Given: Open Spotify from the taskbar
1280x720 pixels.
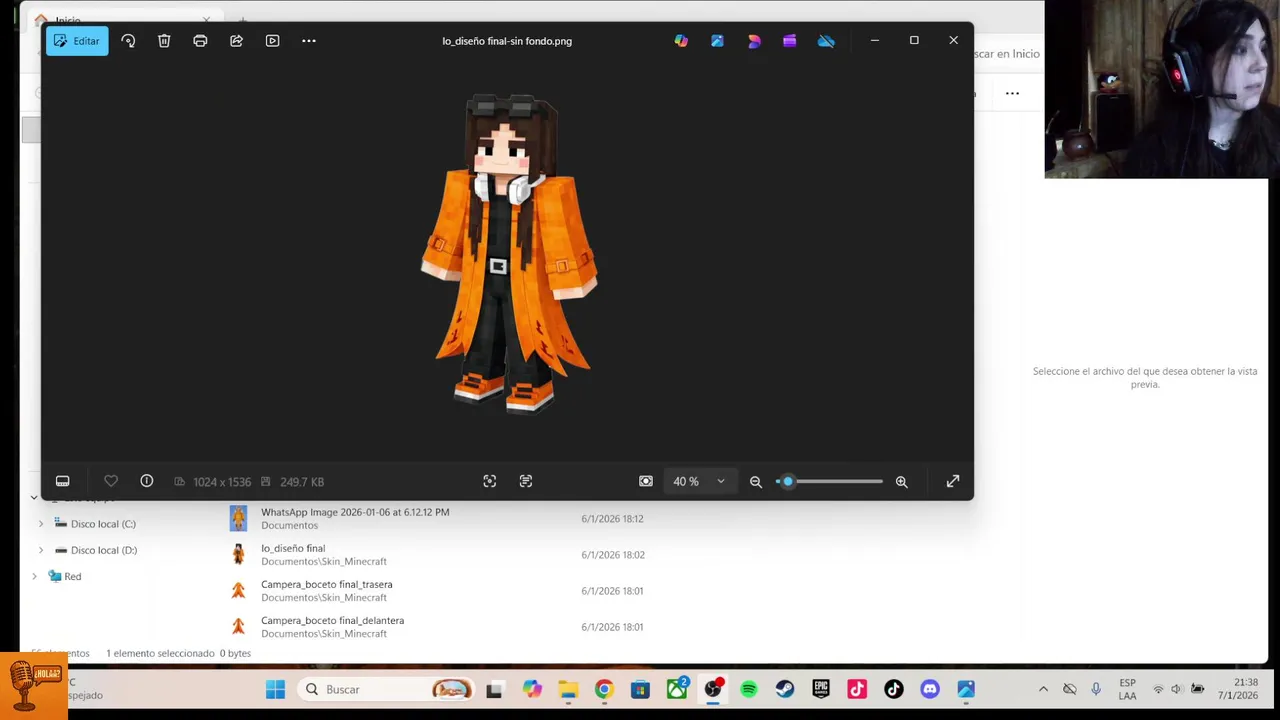Looking at the screenshot, I should pos(749,689).
